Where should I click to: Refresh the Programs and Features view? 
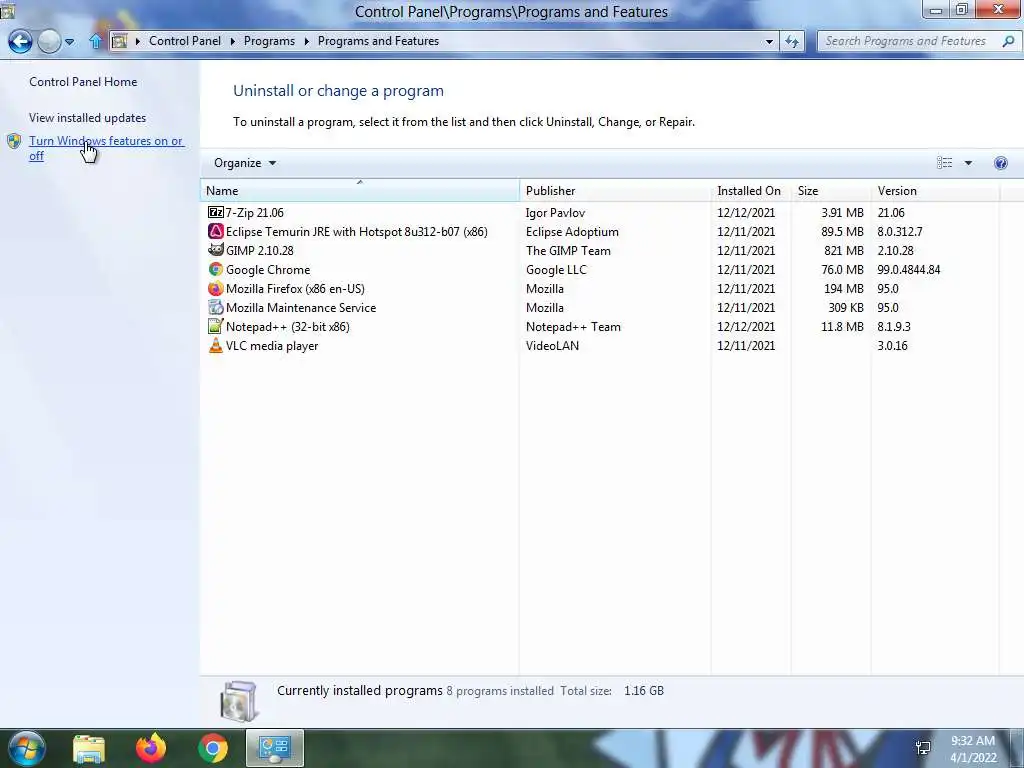[x=792, y=41]
